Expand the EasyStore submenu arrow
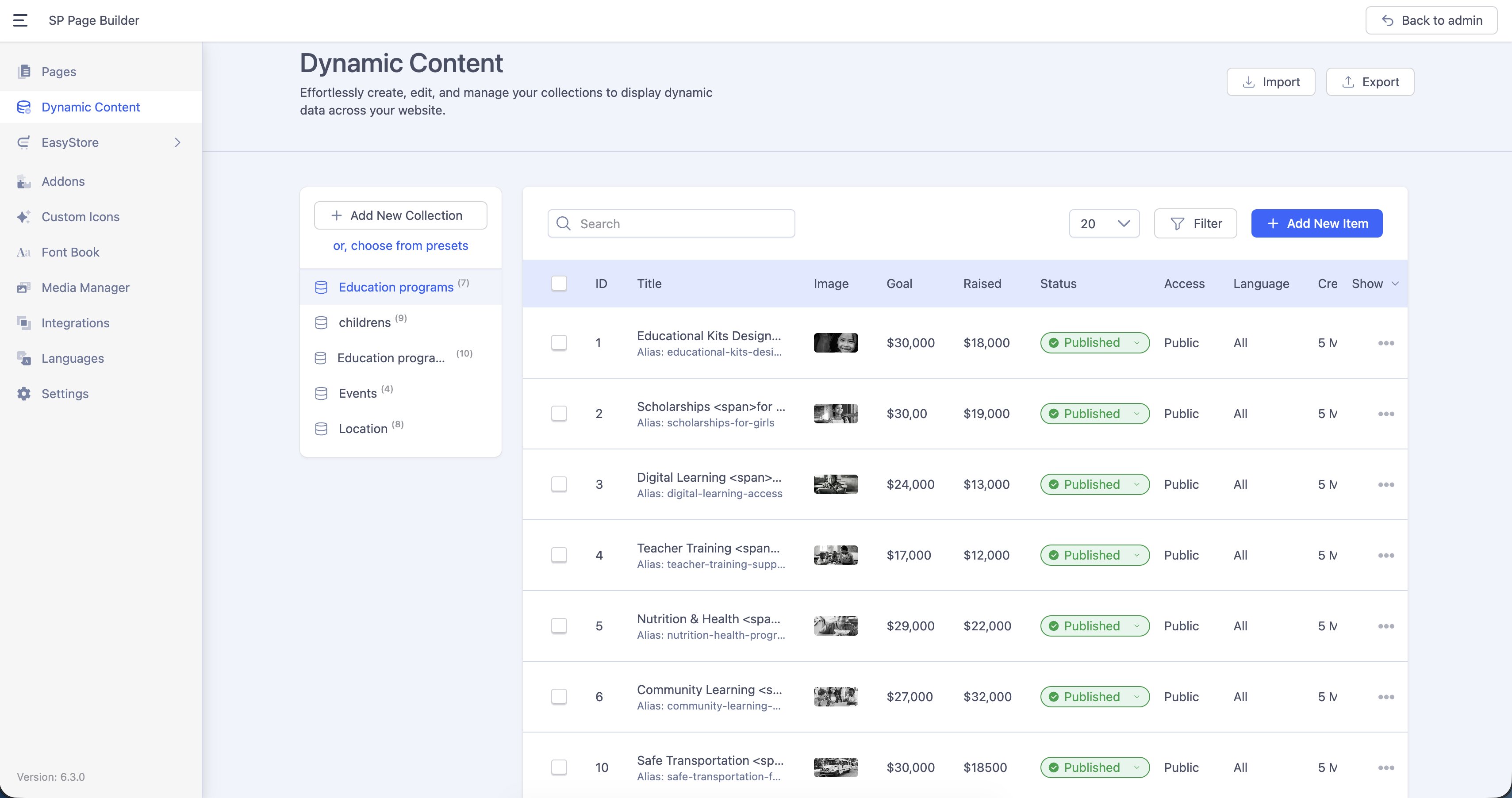1512x798 pixels. tap(177, 142)
